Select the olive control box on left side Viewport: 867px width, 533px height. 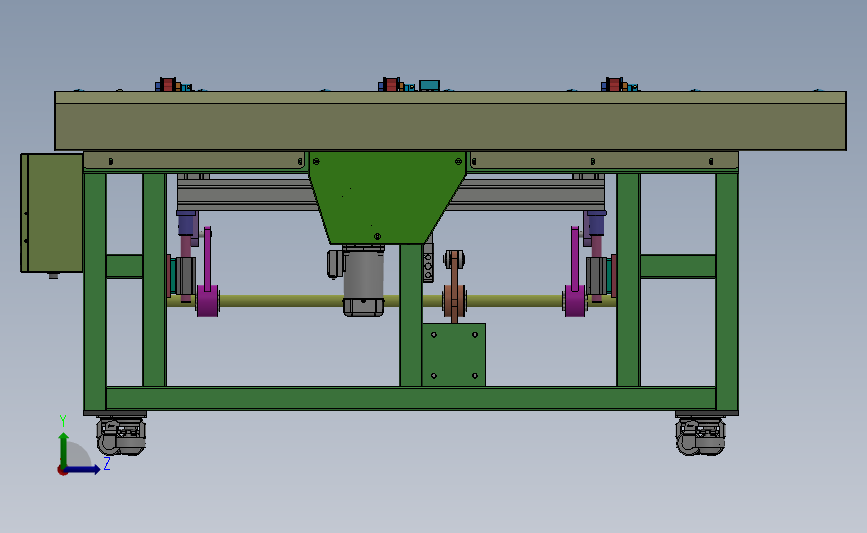click(x=51, y=213)
